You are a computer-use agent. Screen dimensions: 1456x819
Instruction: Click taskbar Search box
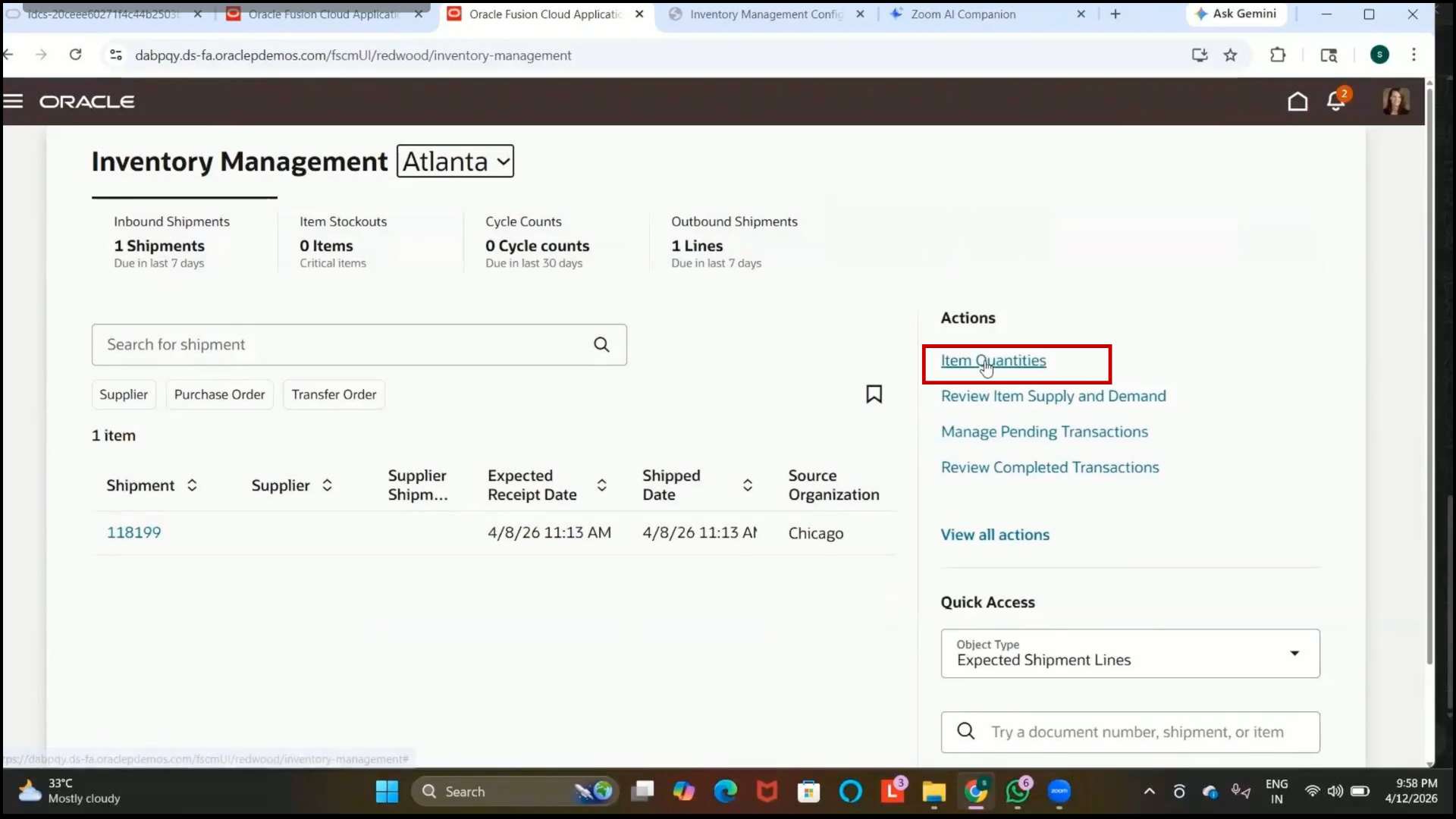(x=515, y=792)
